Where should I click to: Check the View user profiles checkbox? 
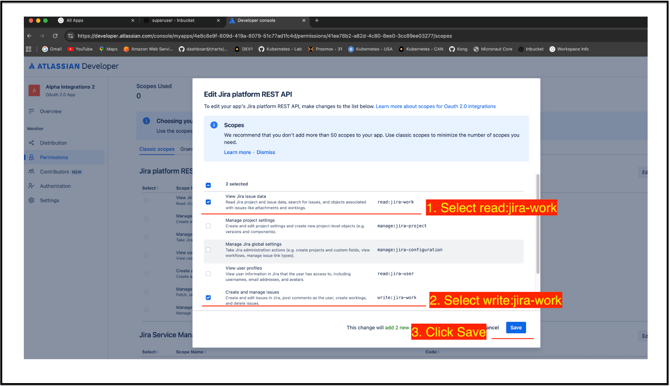[x=208, y=274]
